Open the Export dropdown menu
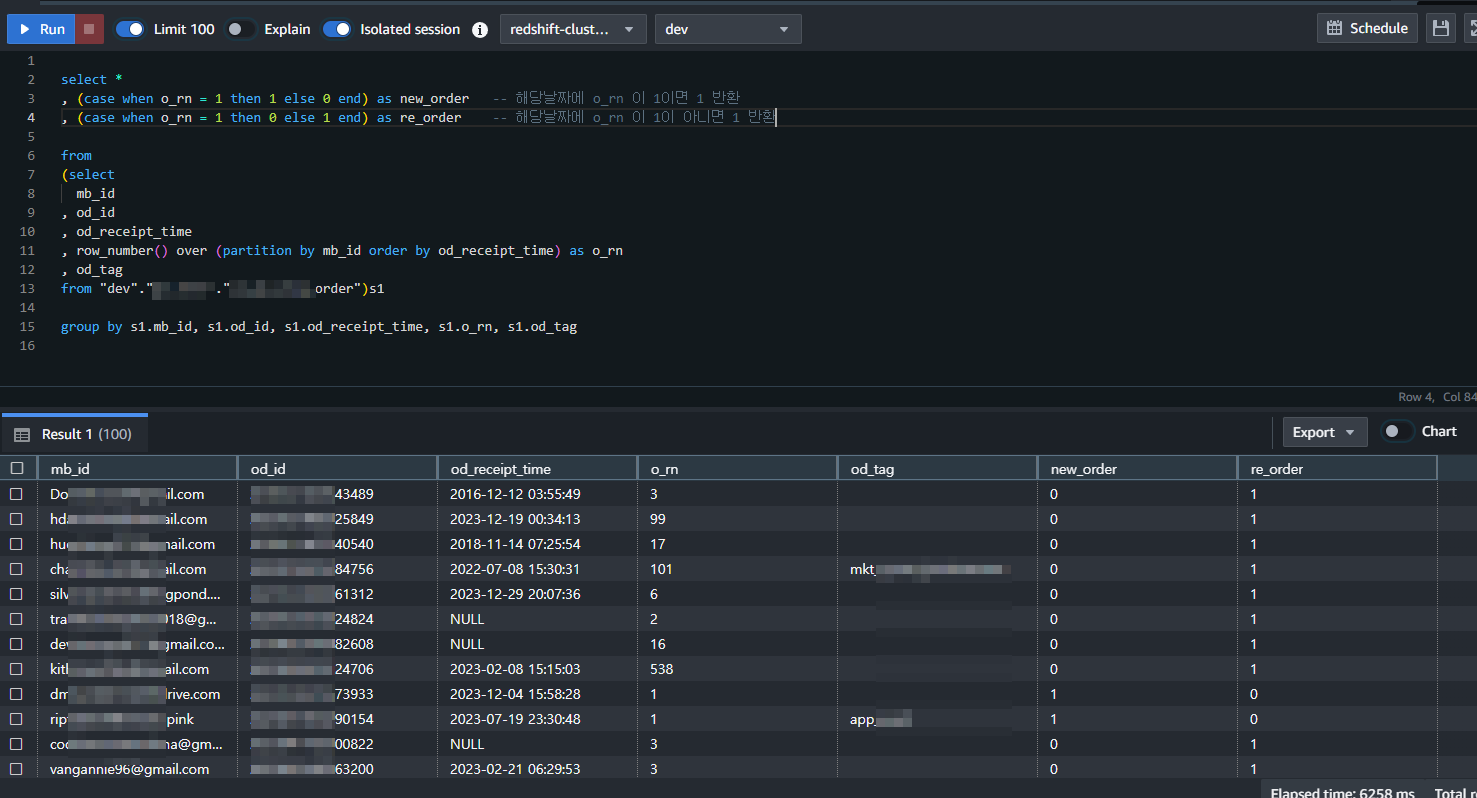The width and height of the screenshot is (1477, 798). [x=1324, y=431]
